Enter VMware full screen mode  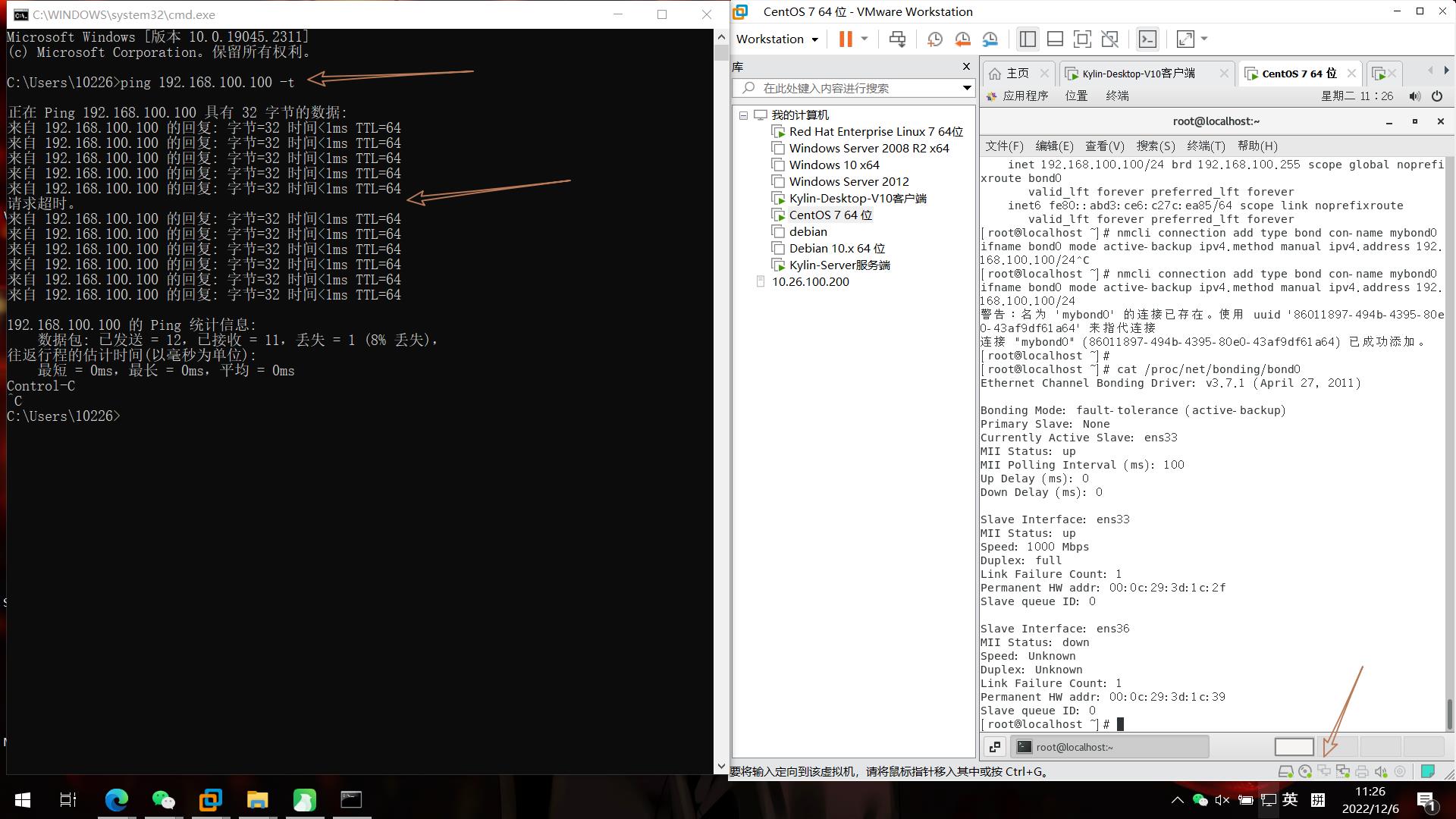pos(1082,39)
